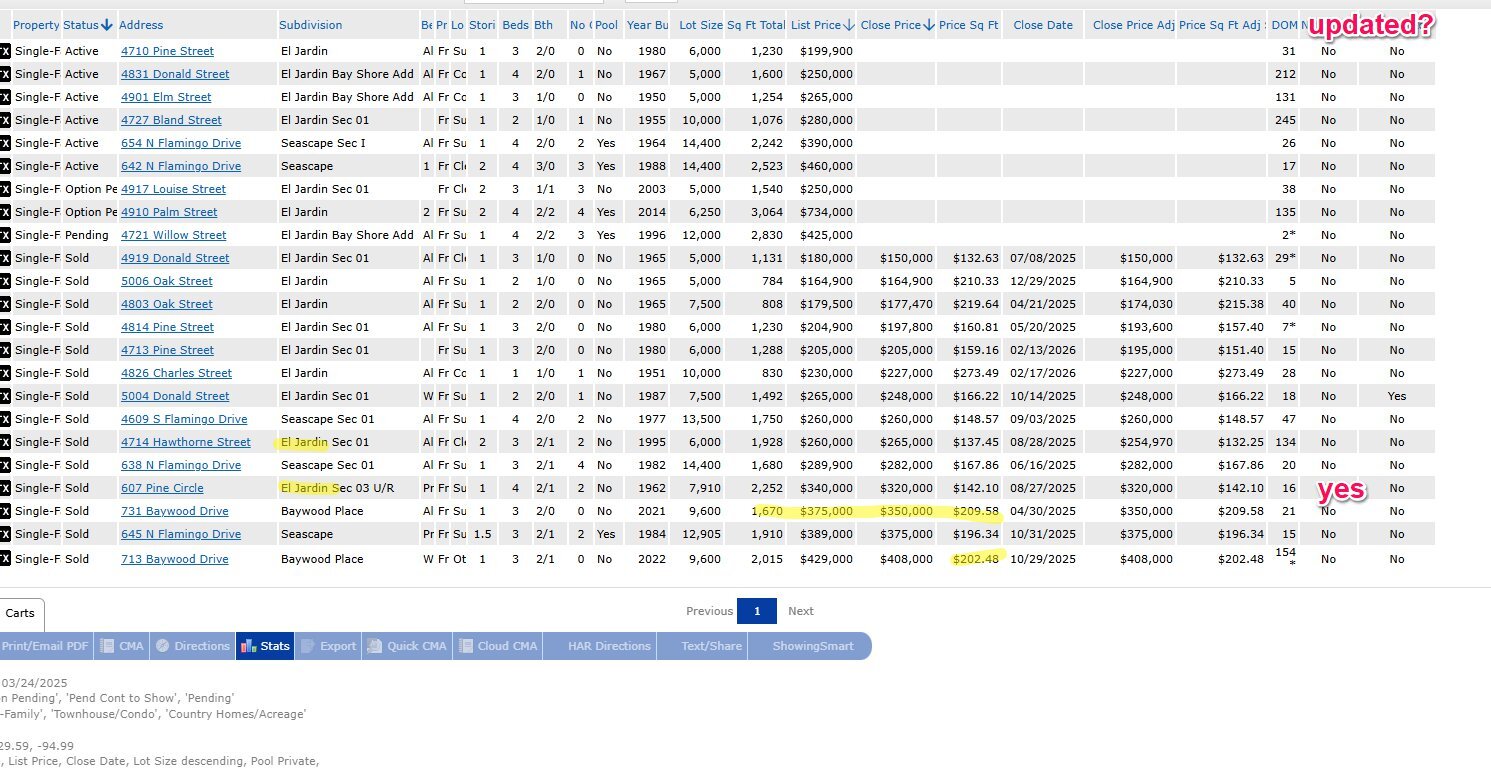1491x783 pixels.
Task: Launch Quick CMA from the toolbar
Action: click(407, 646)
